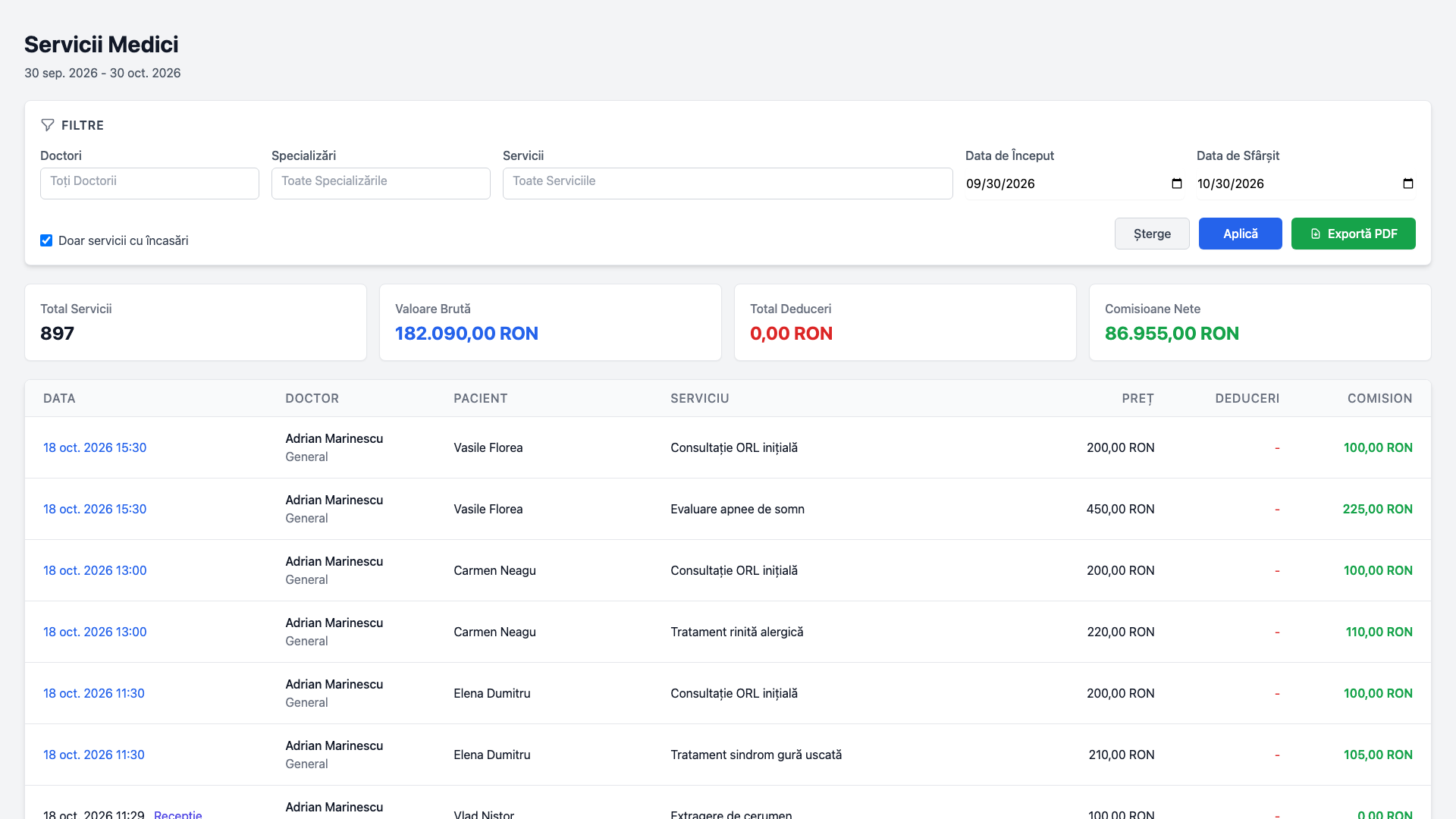Image resolution: width=1456 pixels, height=819 pixels.
Task: Click the Servicii Medici page title
Action: click(x=102, y=44)
